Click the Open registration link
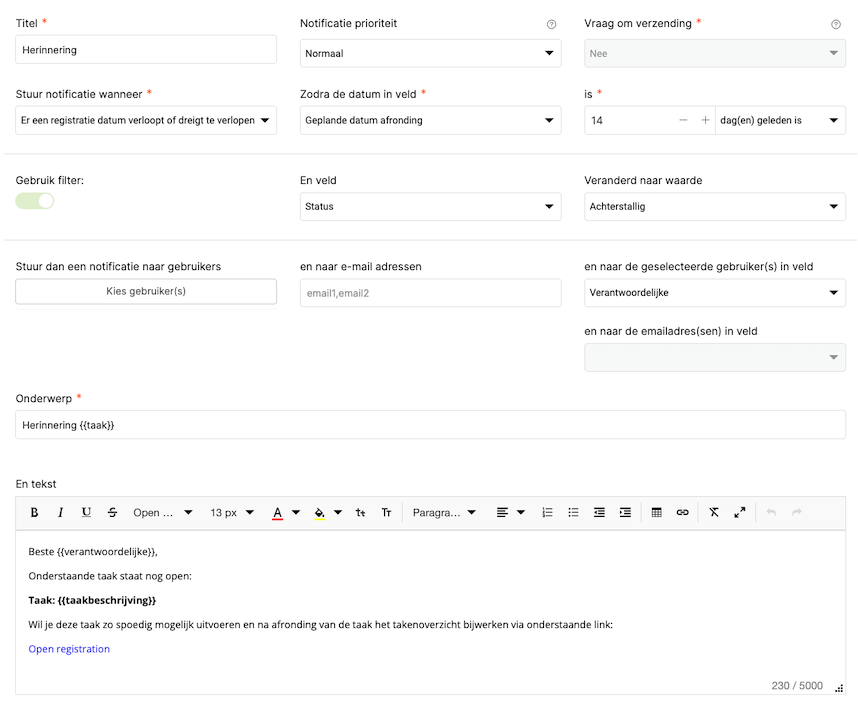Viewport: 858px width, 706px height. [69, 649]
